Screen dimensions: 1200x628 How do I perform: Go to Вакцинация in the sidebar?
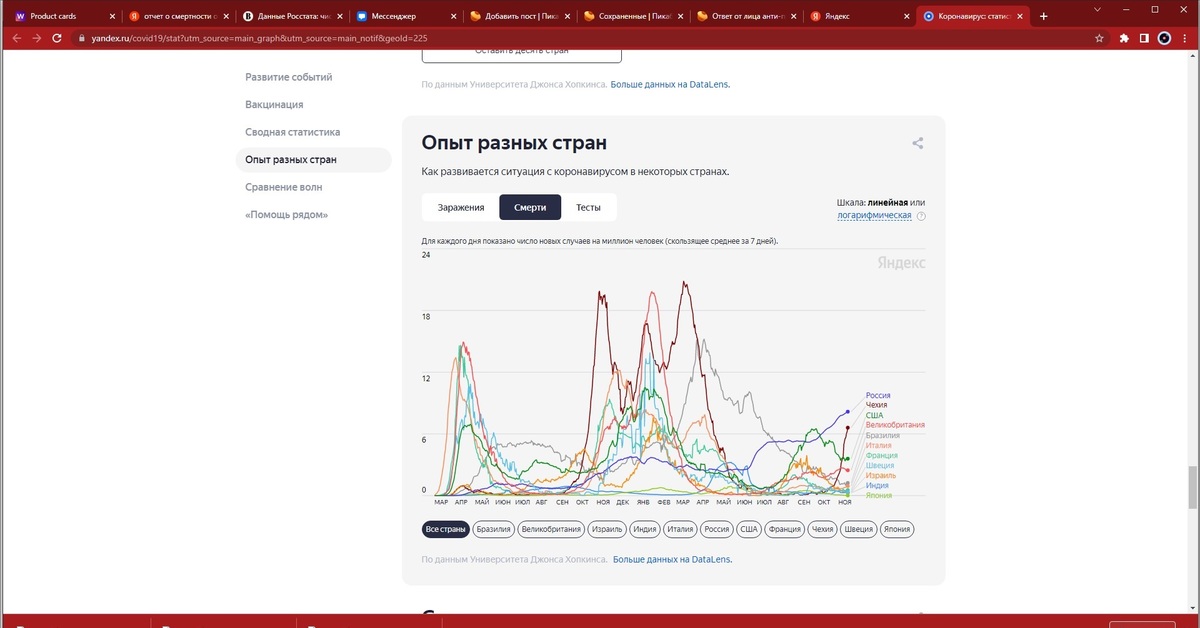tap(274, 104)
